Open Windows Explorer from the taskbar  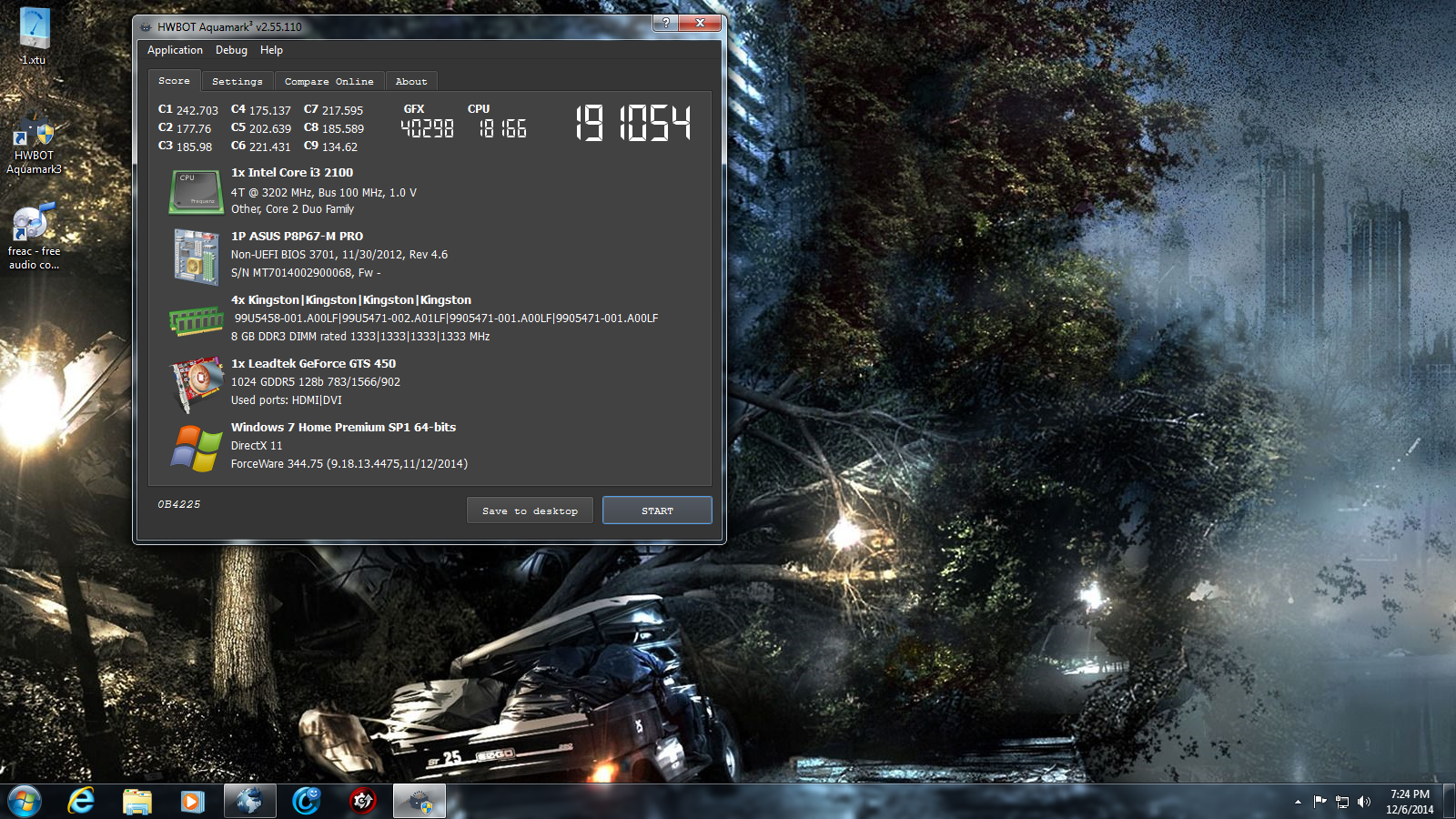137,801
